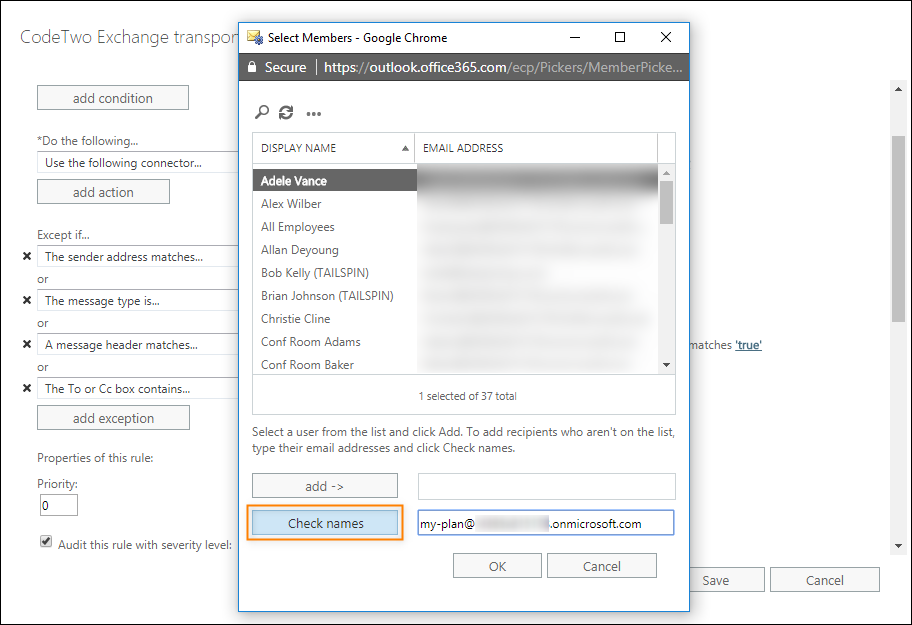Open the more options ellipsis menu
912x625 pixels.
point(313,113)
